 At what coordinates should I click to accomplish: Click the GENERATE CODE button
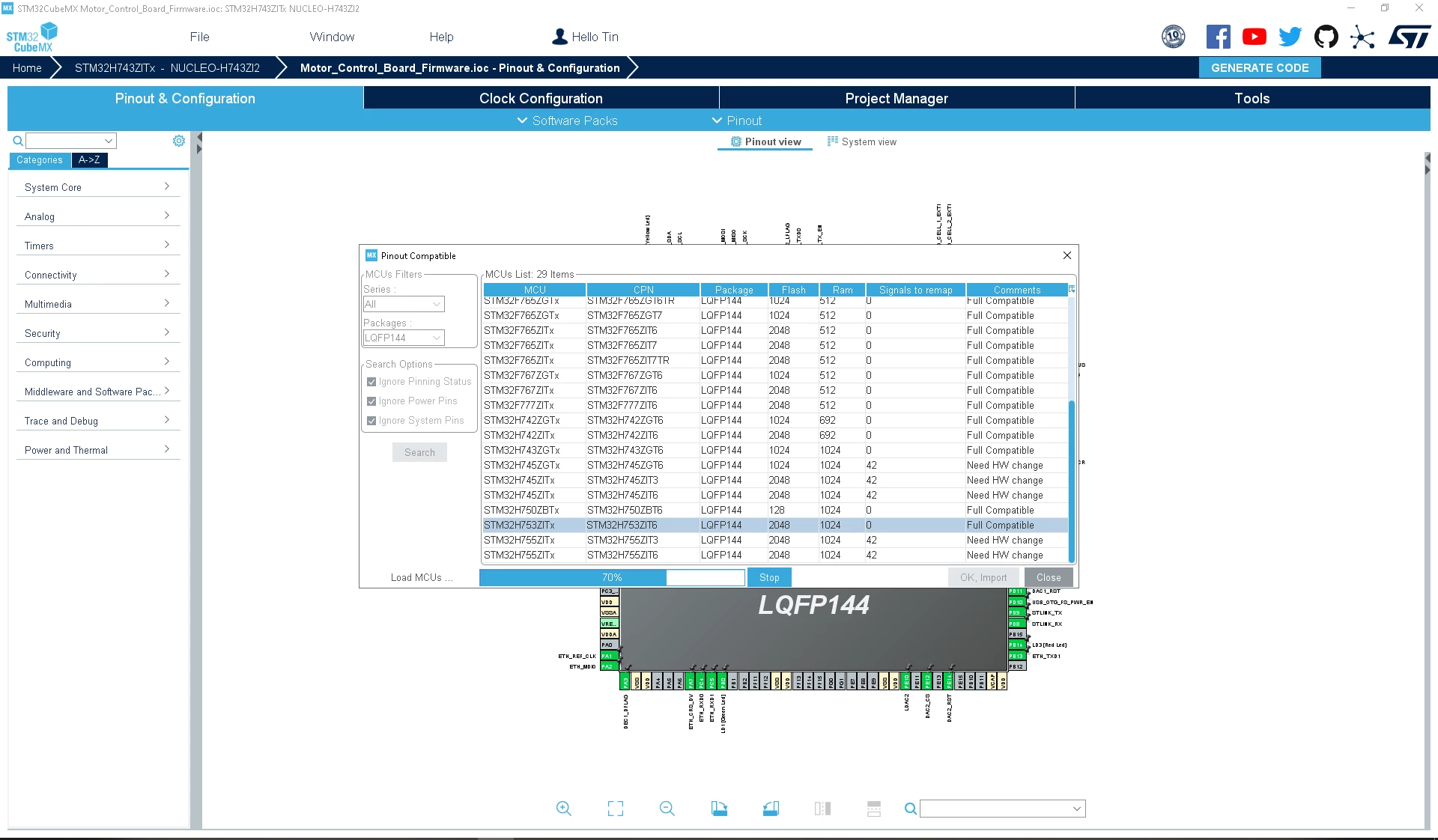[x=1260, y=67]
